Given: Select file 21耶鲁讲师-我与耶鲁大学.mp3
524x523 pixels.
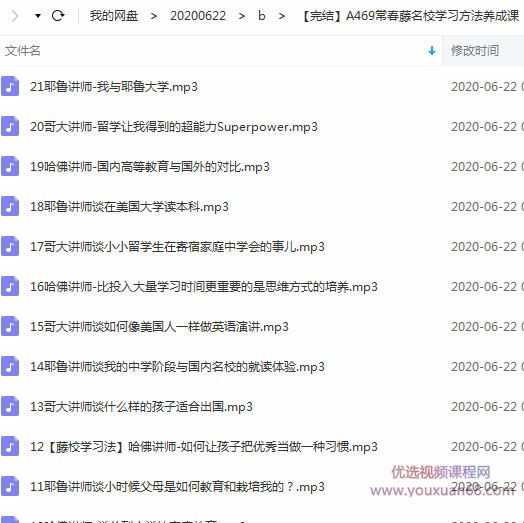Looking at the screenshot, I should pyautogui.click(x=114, y=87).
